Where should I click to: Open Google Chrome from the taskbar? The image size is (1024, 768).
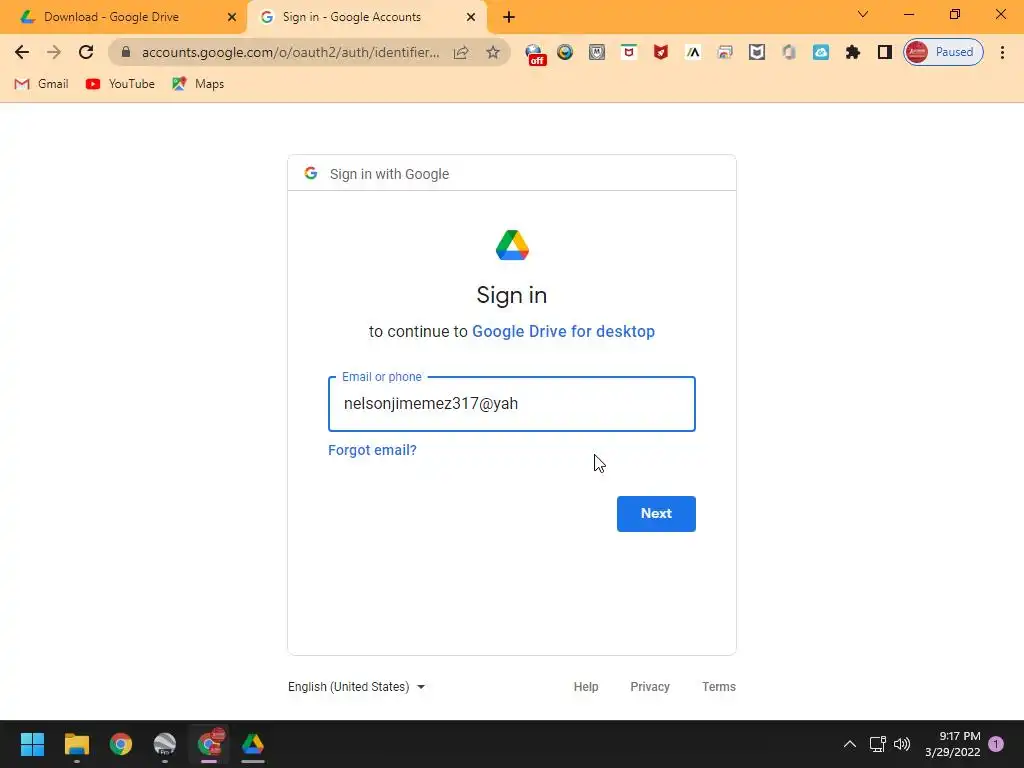click(x=121, y=744)
